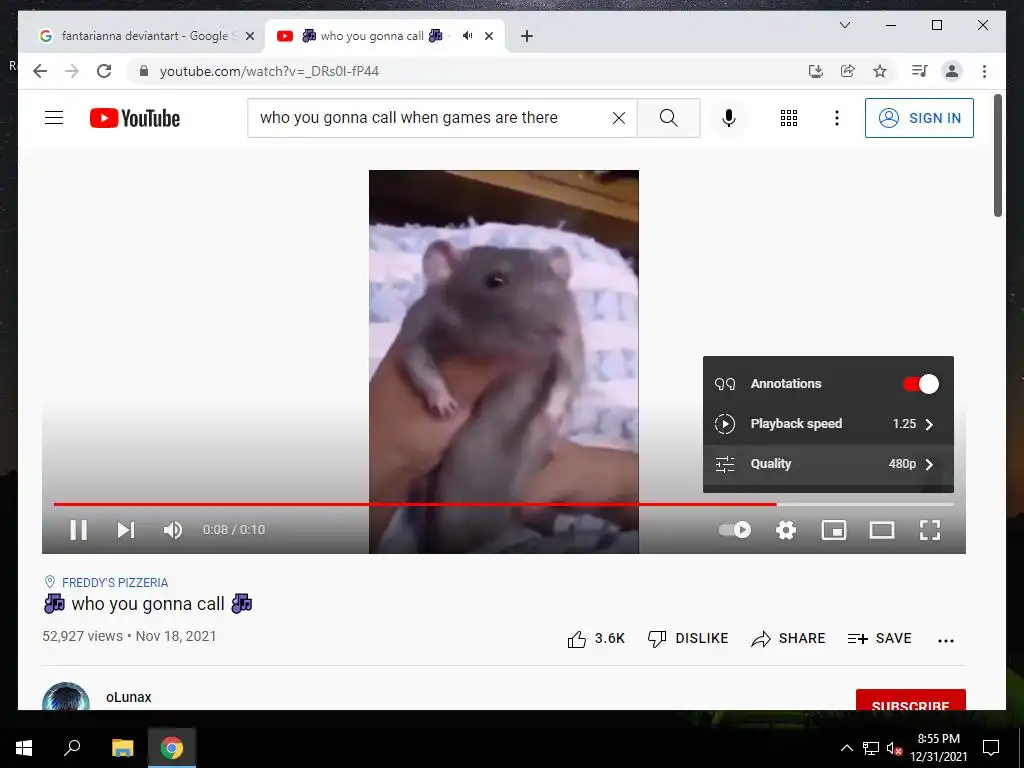This screenshot has width=1024, height=768.
Task: Click the DISLIKE button
Action: 688,639
